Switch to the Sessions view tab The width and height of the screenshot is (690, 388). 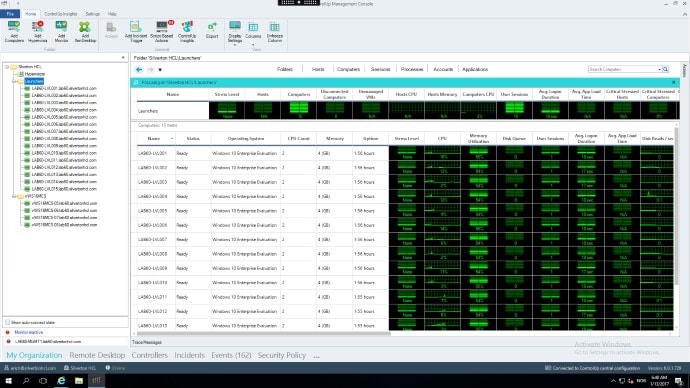pyautogui.click(x=380, y=69)
